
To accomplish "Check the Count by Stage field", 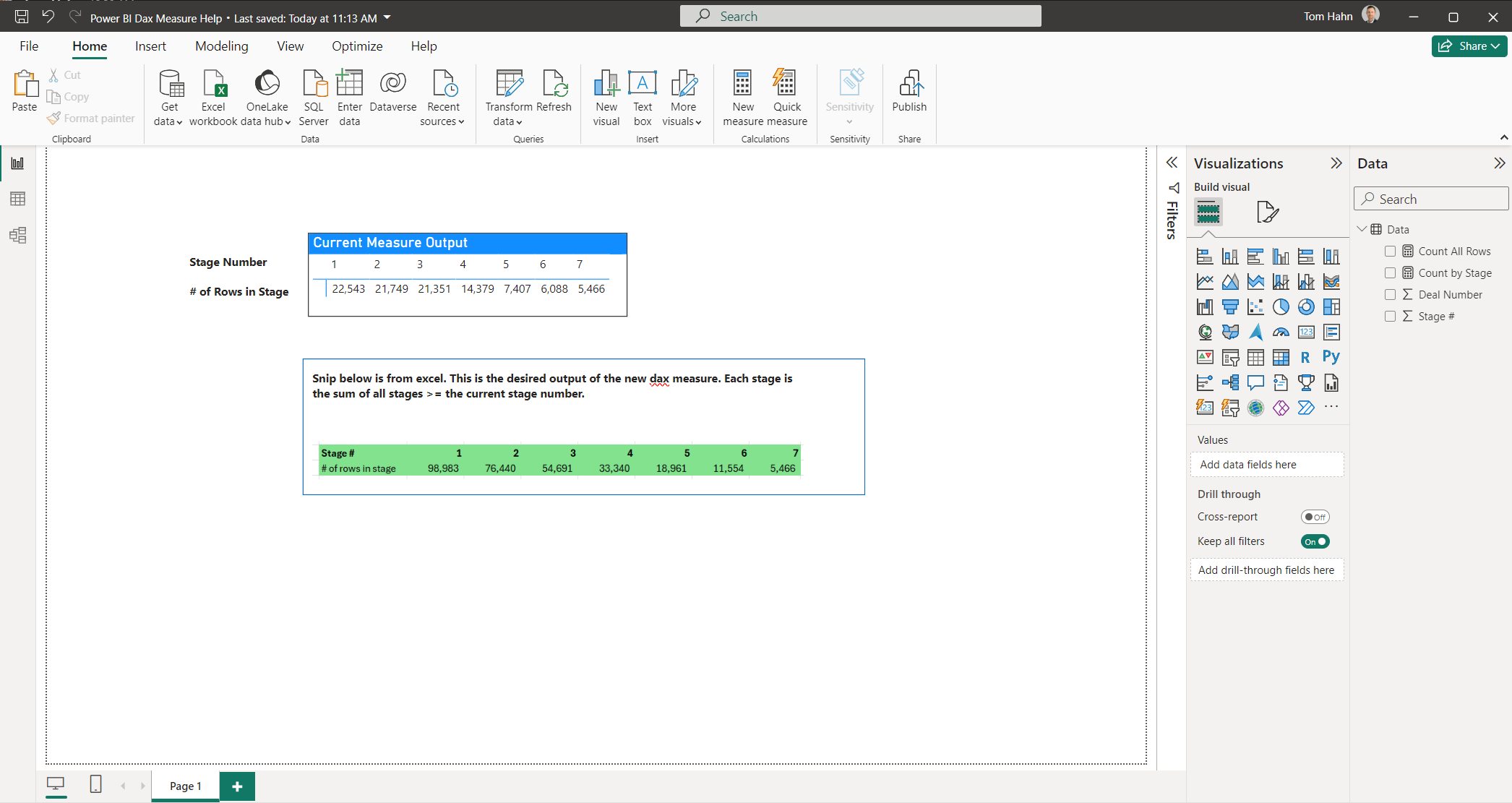I will [1390, 273].
